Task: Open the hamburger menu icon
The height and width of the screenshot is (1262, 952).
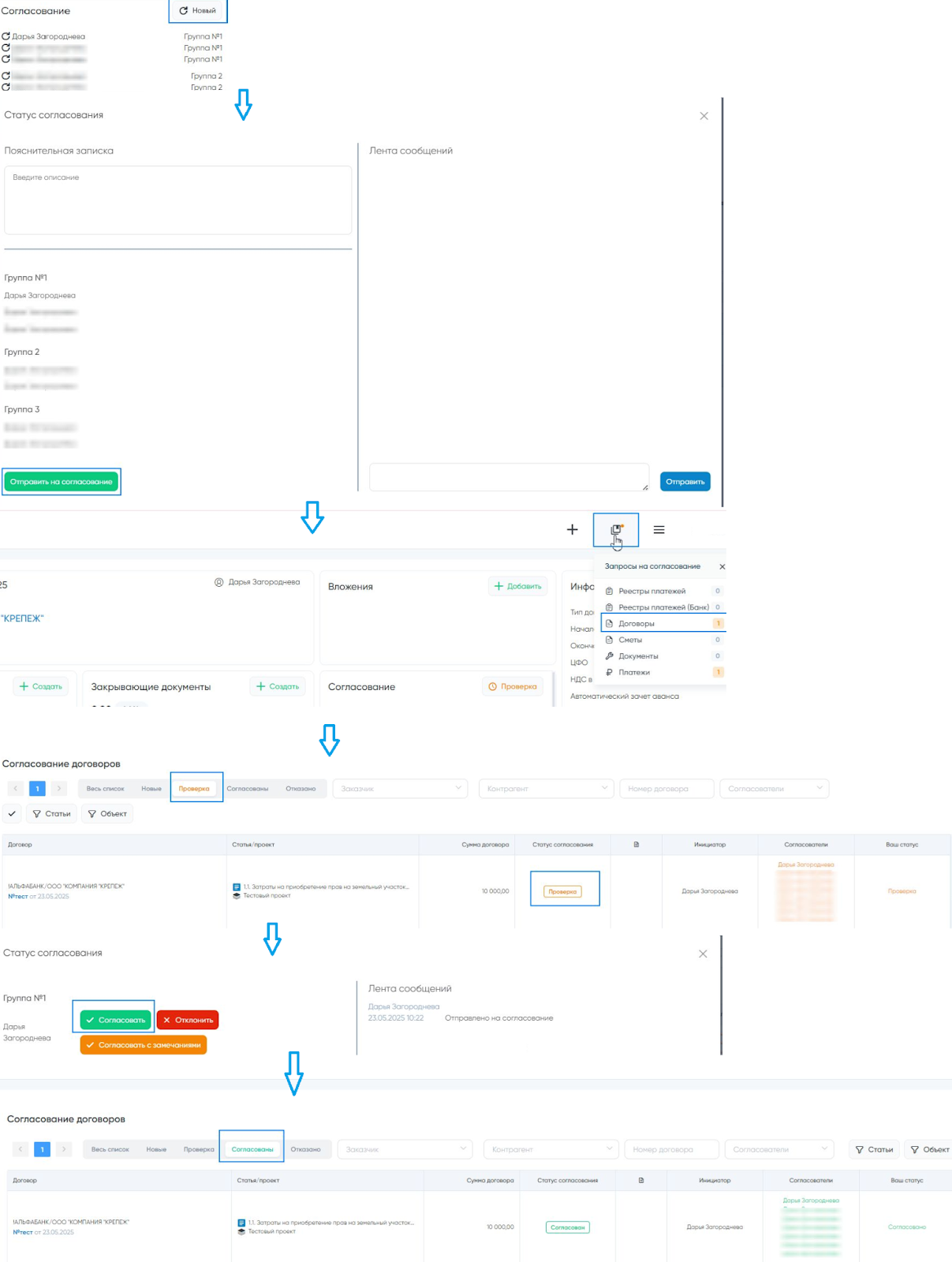Action: (659, 530)
